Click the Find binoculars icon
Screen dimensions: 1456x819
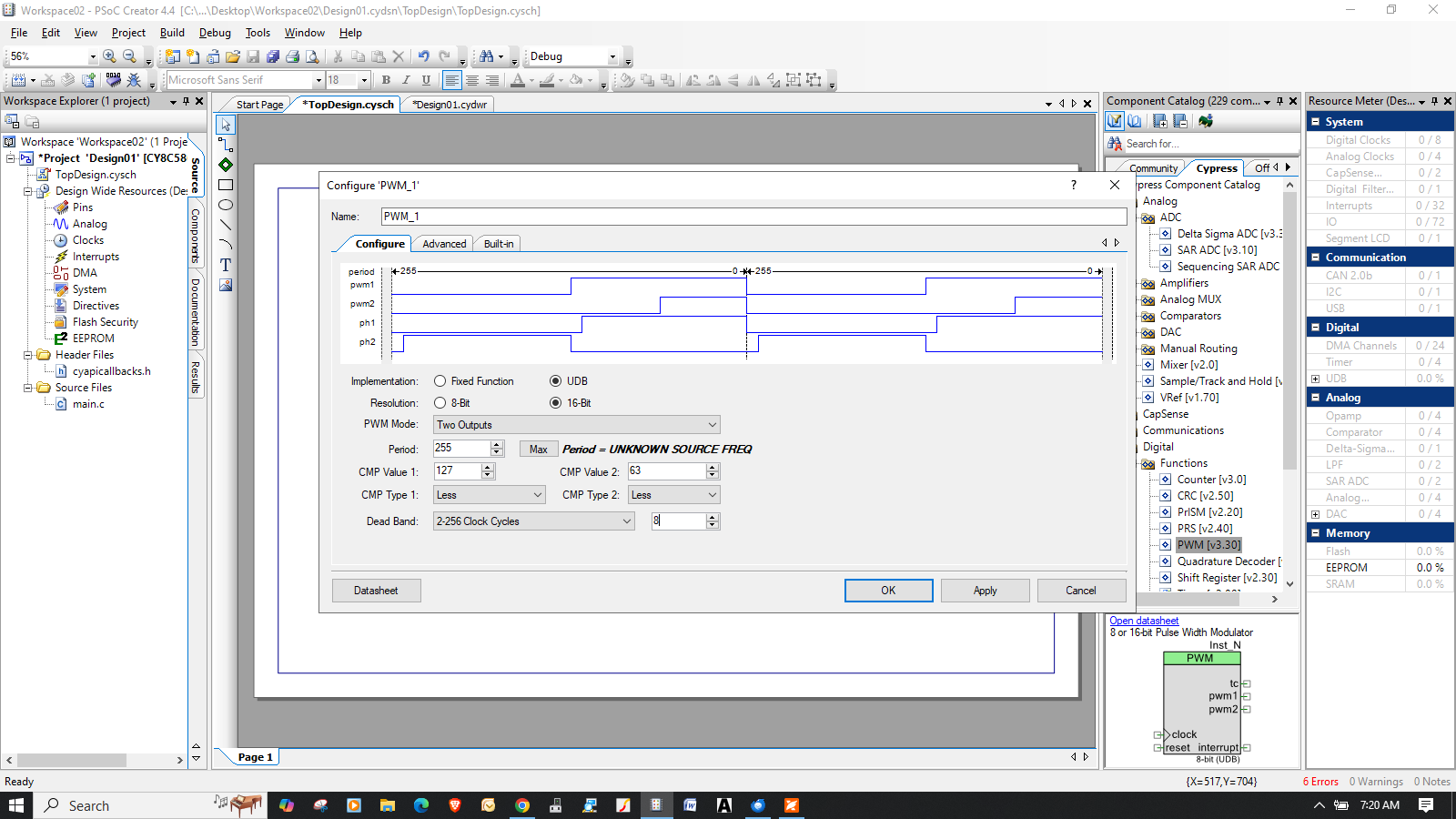[x=487, y=56]
